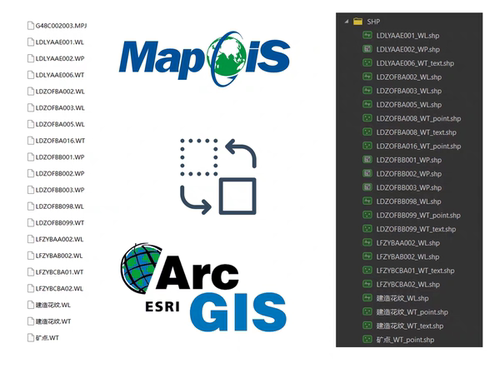The height and width of the screenshot is (368, 500).
Task: Click the point icon beside LDZOFBA008_WT_point.shp
Action: pos(367,118)
